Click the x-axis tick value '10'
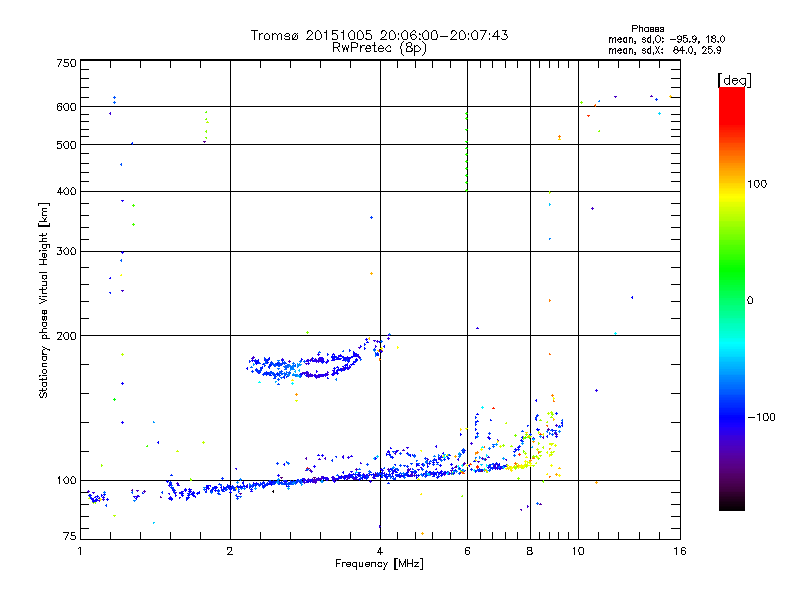The height and width of the screenshot is (600, 800). tap(578, 551)
